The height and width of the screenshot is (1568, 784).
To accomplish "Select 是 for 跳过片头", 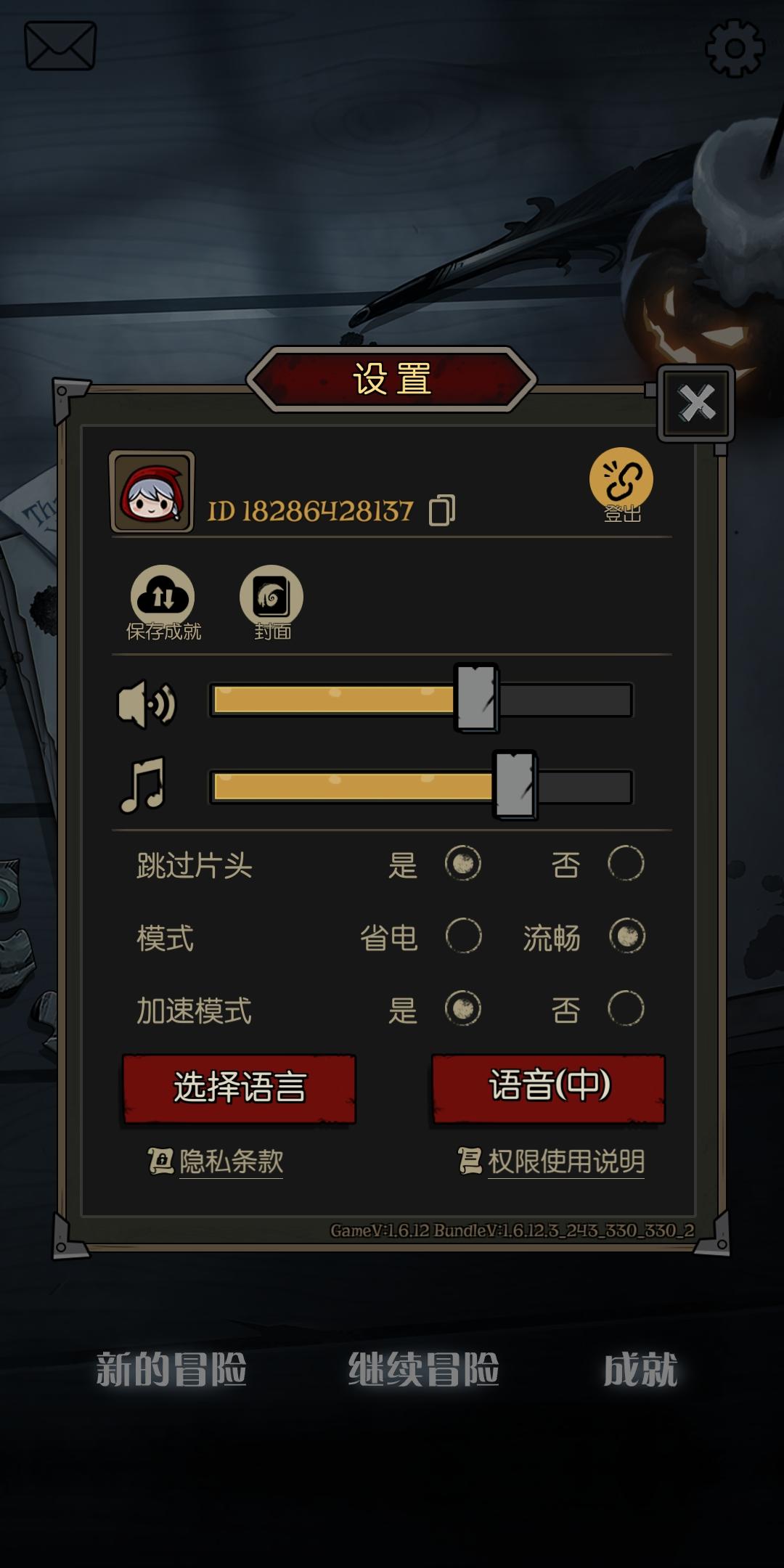I will click(x=463, y=863).
